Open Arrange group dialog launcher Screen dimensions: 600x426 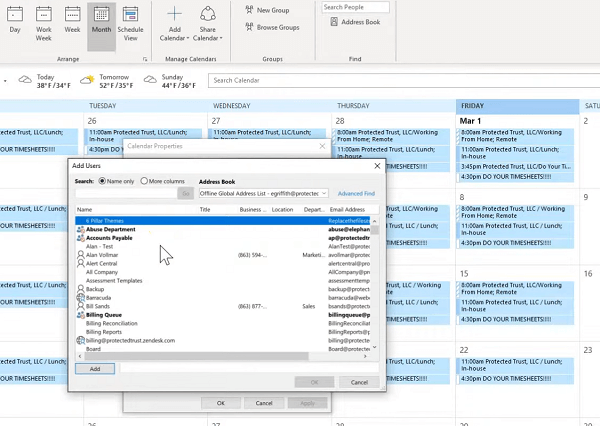point(145,59)
